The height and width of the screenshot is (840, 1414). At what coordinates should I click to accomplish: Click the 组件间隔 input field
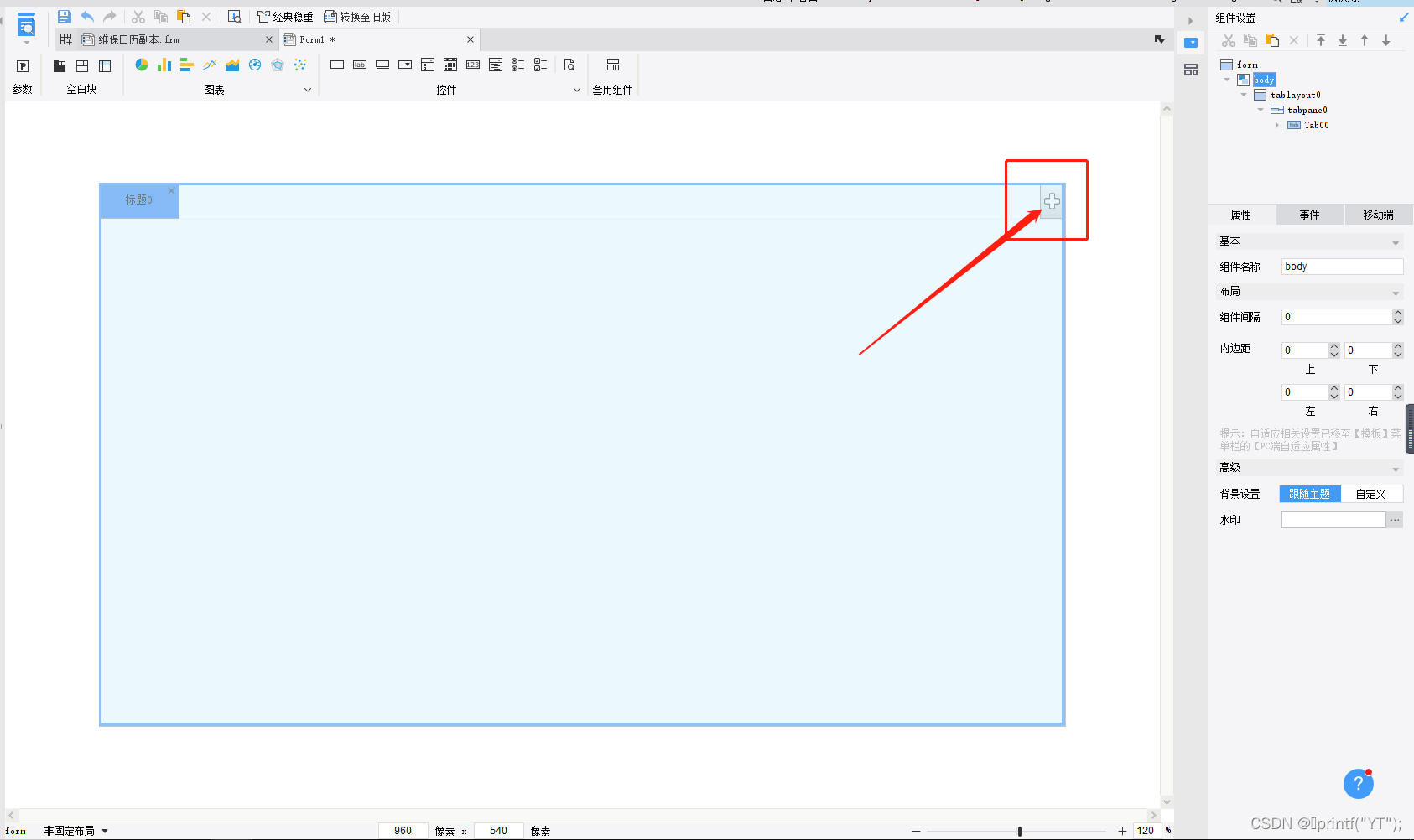pos(1337,317)
